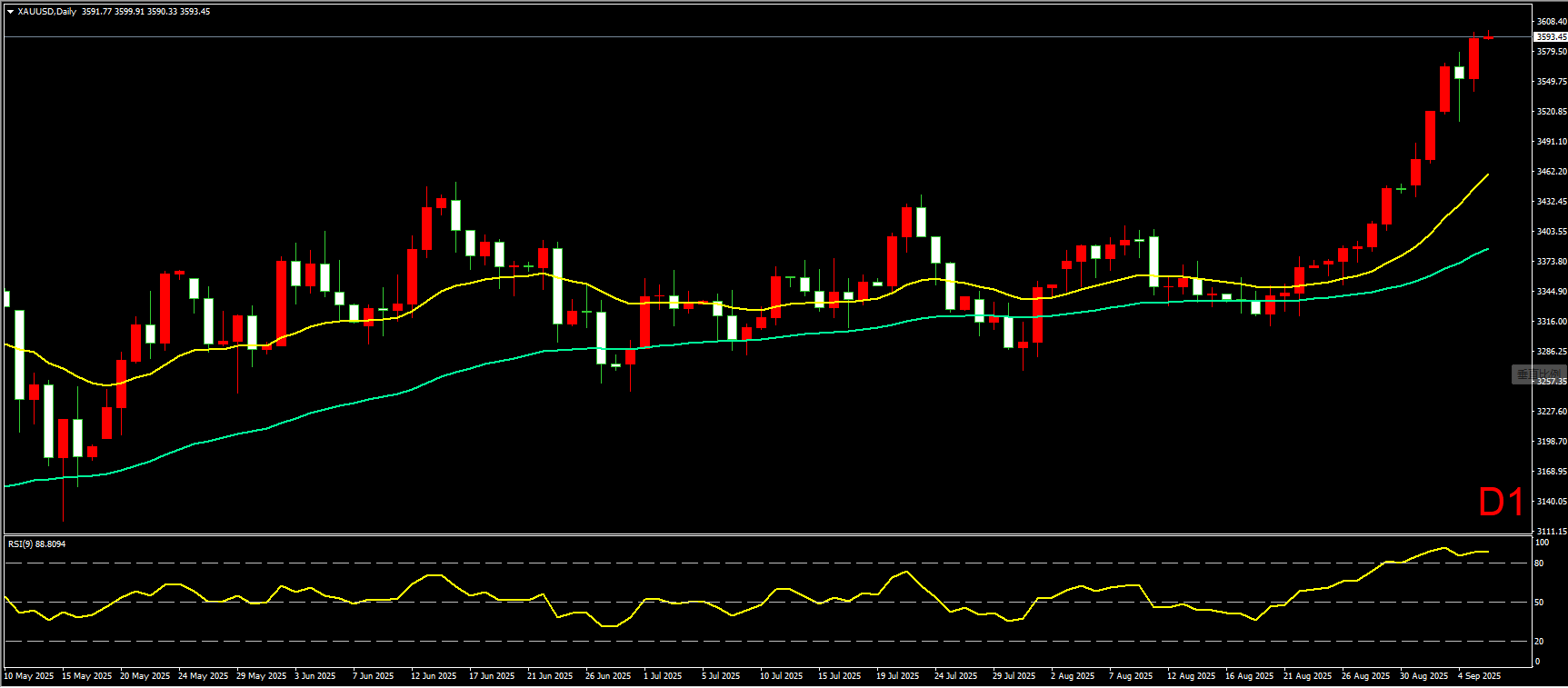Image resolution: width=1568 pixels, height=688 pixels.
Task: Click the RSI 80 level scale label
Action: click(1539, 563)
